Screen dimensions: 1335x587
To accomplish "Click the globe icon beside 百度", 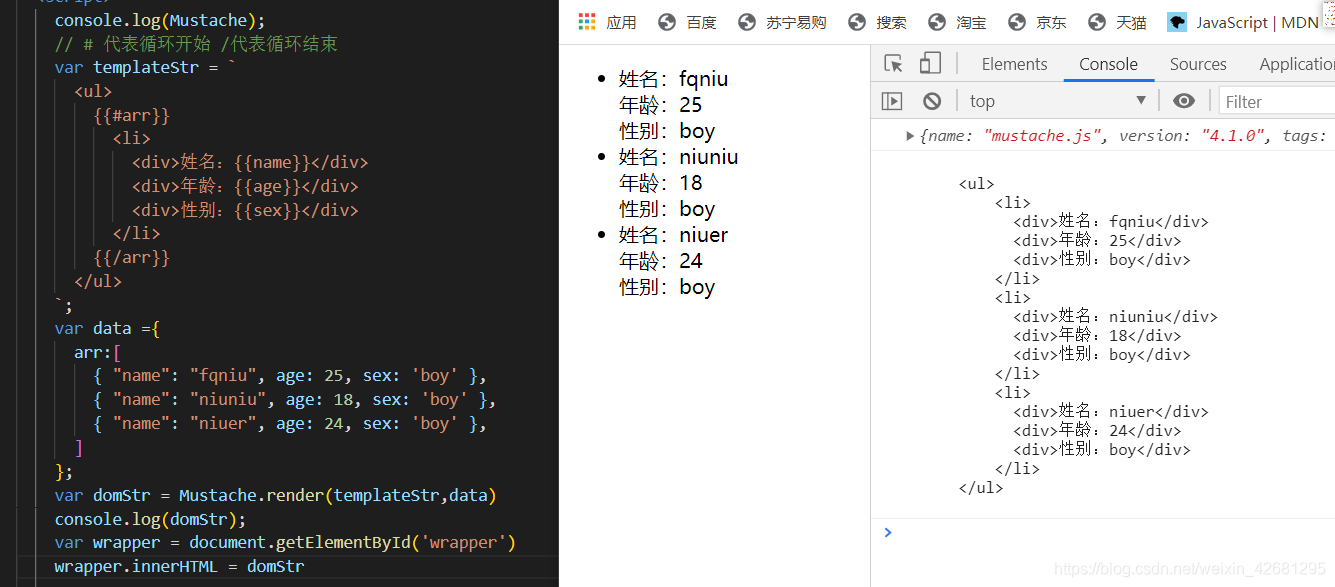I will (667, 22).
